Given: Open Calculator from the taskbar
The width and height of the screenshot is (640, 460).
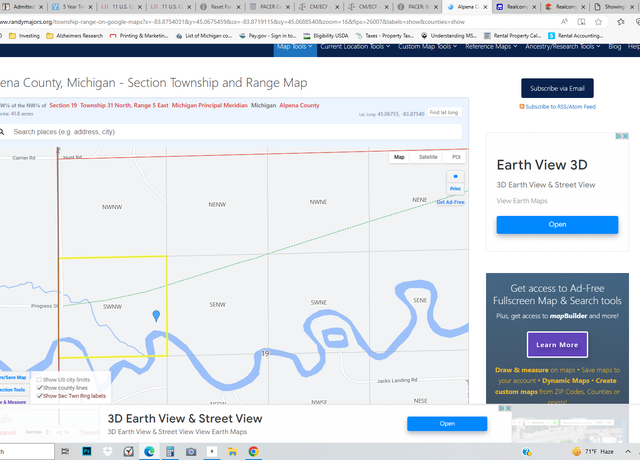Looking at the screenshot, I should (170, 451).
